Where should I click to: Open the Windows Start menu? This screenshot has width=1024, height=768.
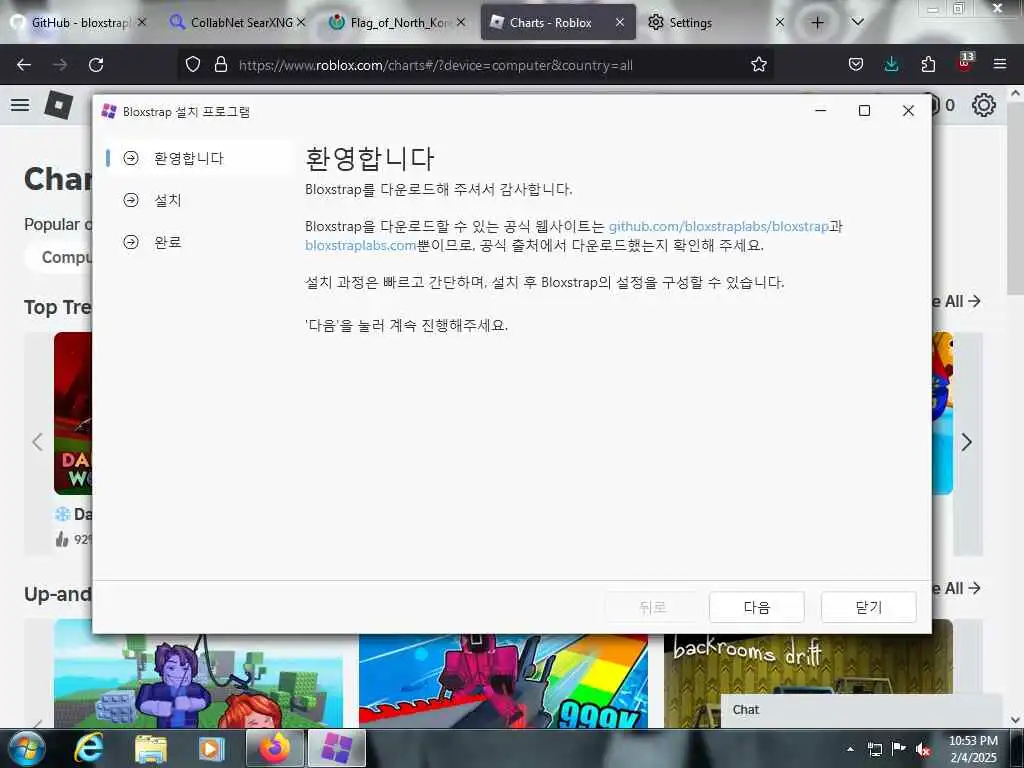tap(26, 748)
